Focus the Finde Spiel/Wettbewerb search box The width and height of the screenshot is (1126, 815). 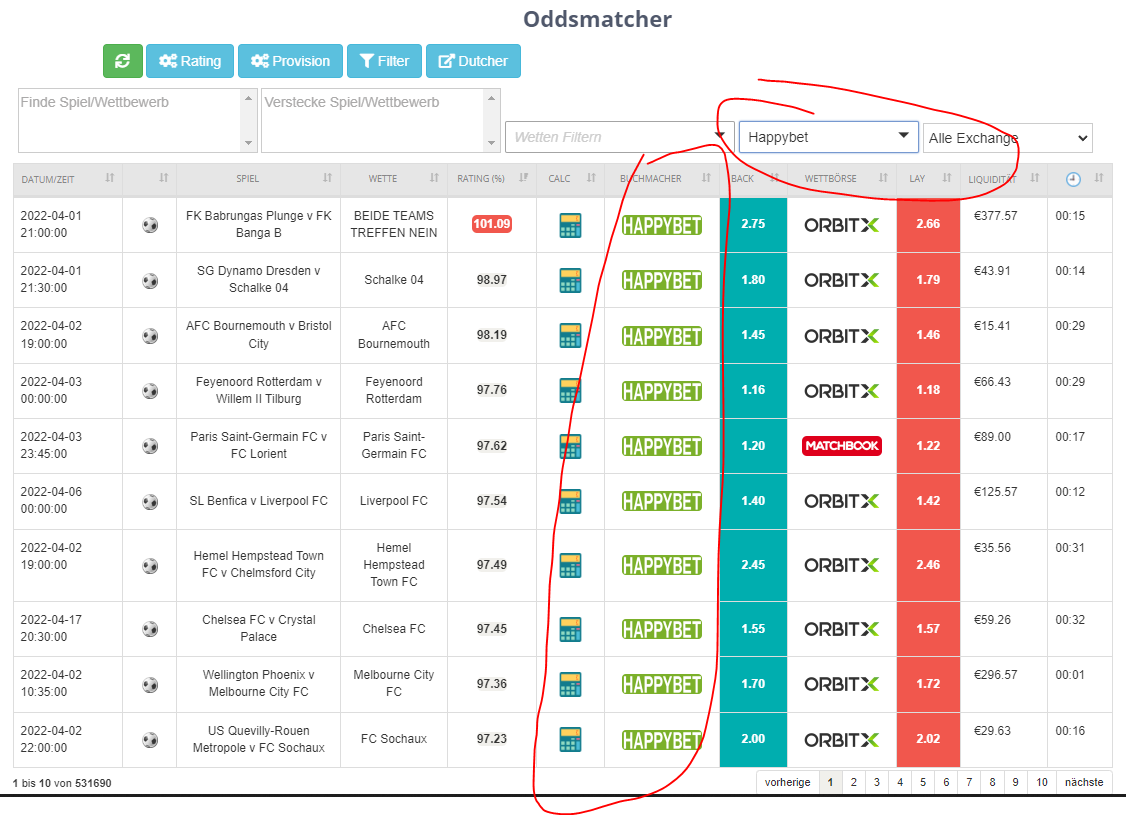point(136,121)
